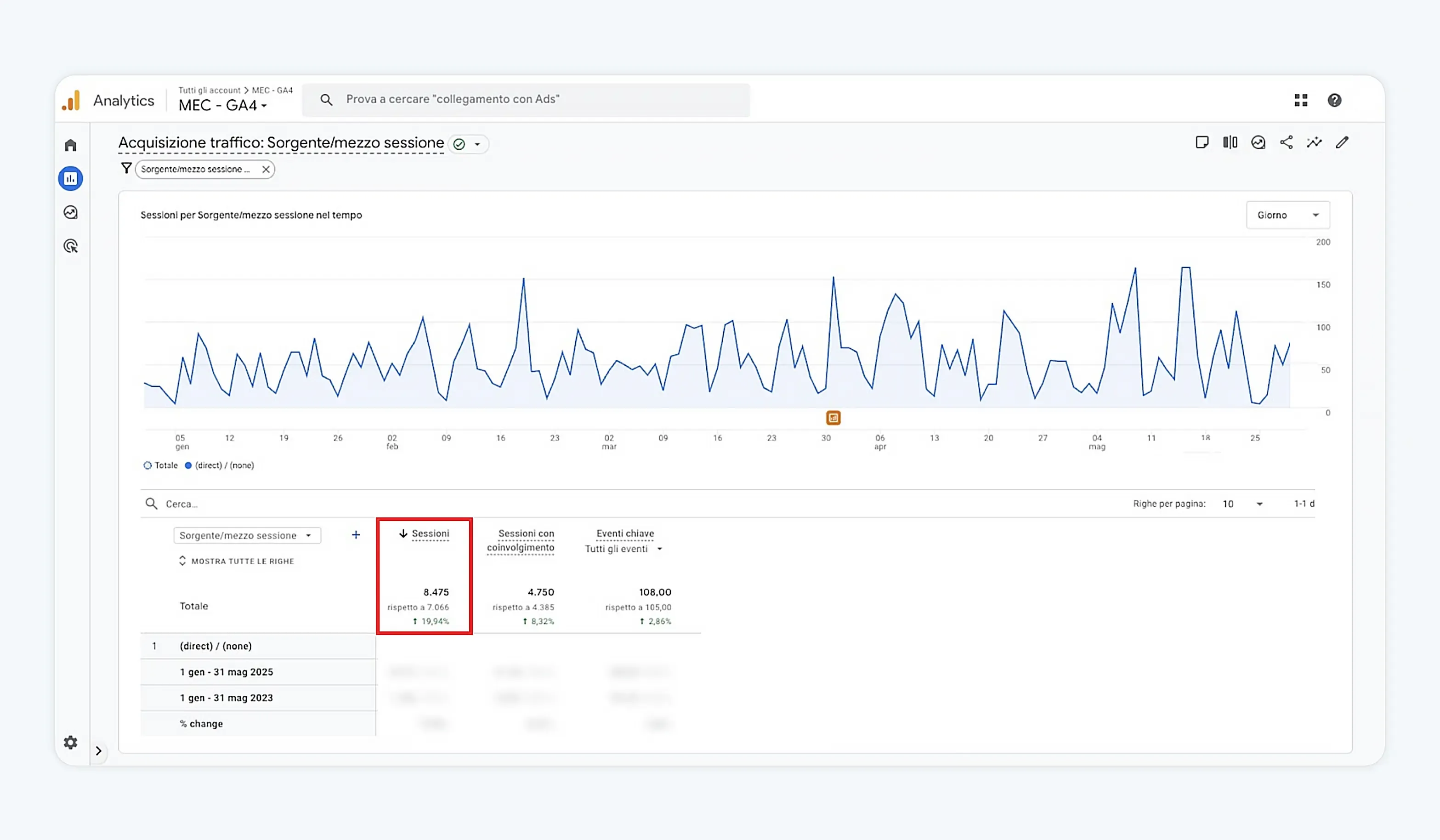This screenshot has width=1440, height=840.
Task: Click the Sessioni total value '8.475'
Action: [x=436, y=592]
